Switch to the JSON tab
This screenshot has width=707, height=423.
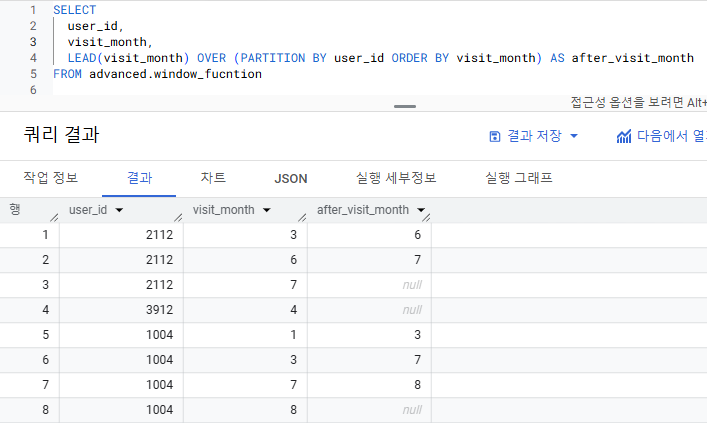290,178
